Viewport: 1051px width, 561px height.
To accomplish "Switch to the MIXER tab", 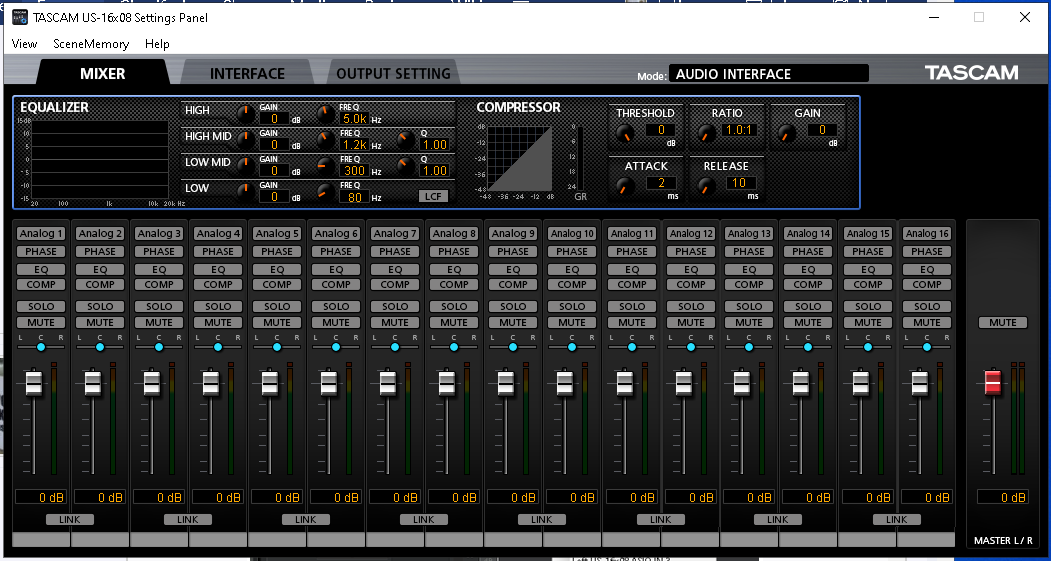I will click(103, 73).
